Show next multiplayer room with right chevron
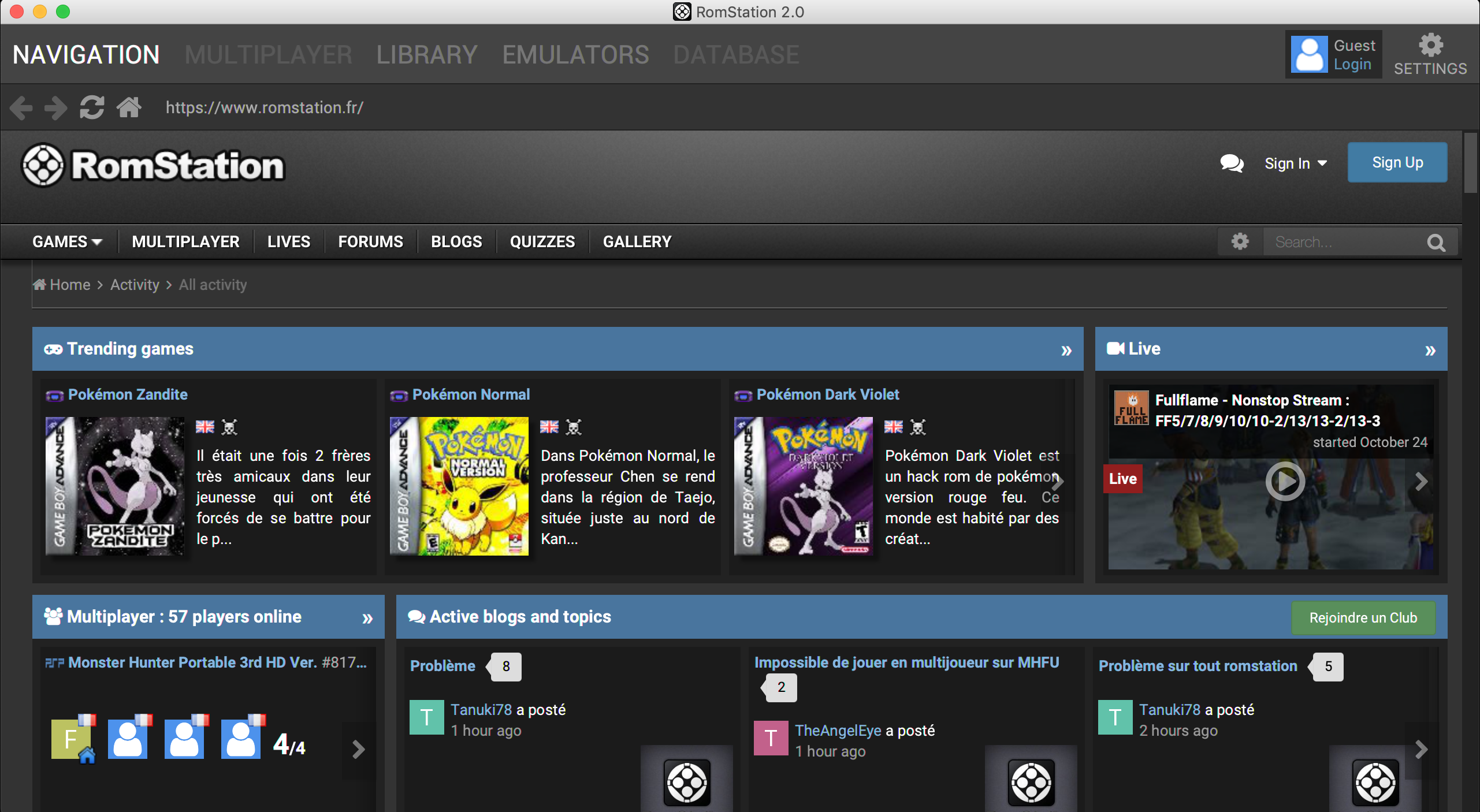This screenshot has height=812, width=1480. pyautogui.click(x=359, y=749)
